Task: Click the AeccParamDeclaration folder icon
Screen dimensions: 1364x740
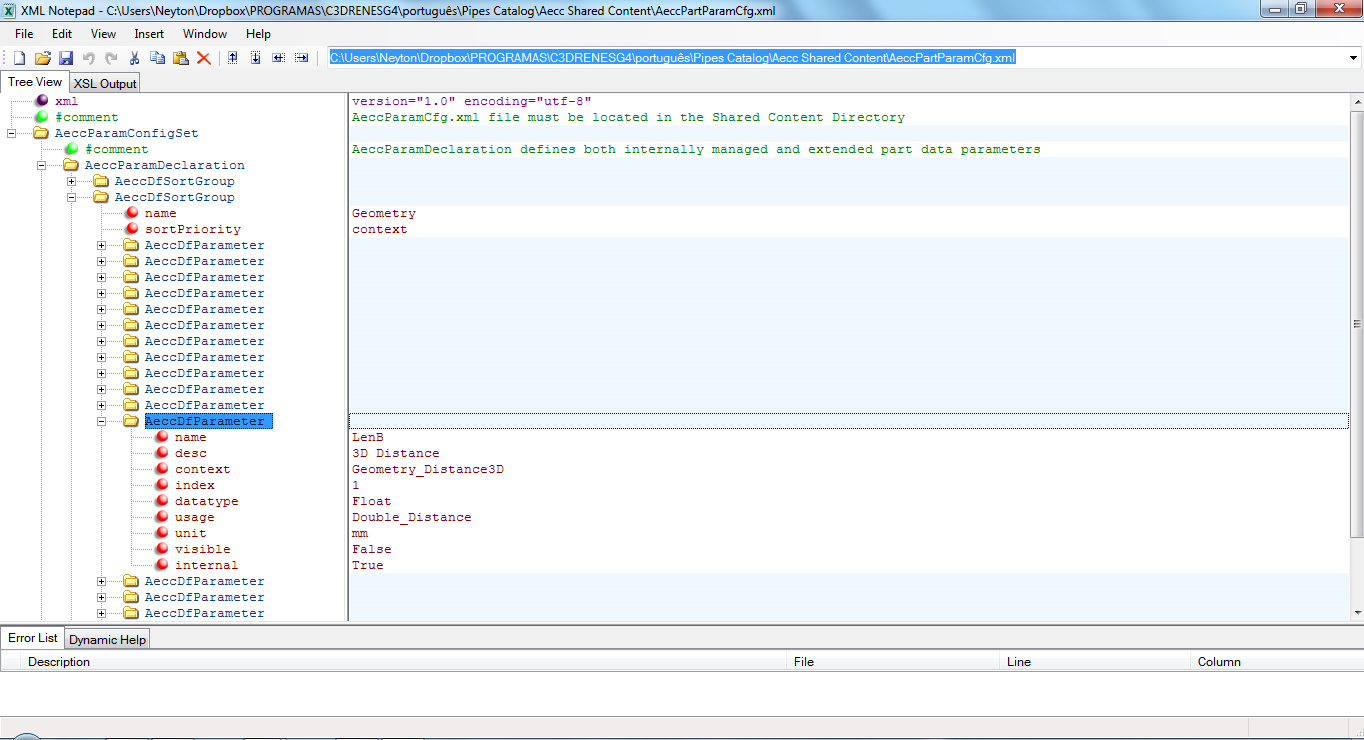Action: [x=71, y=165]
